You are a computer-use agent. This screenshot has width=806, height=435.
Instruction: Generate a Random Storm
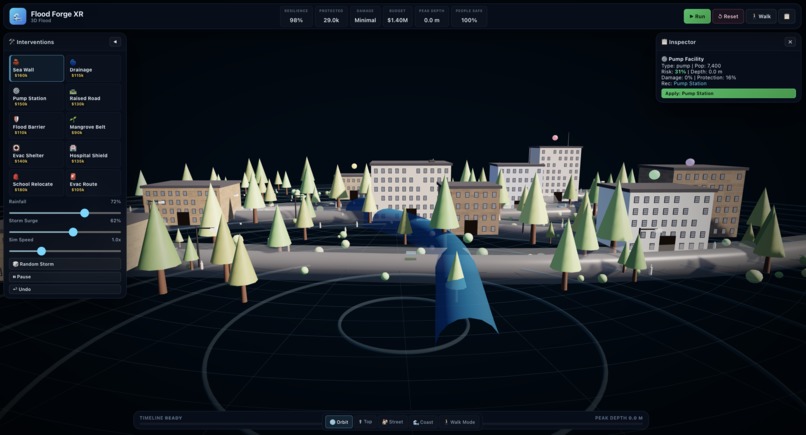point(65,264)
